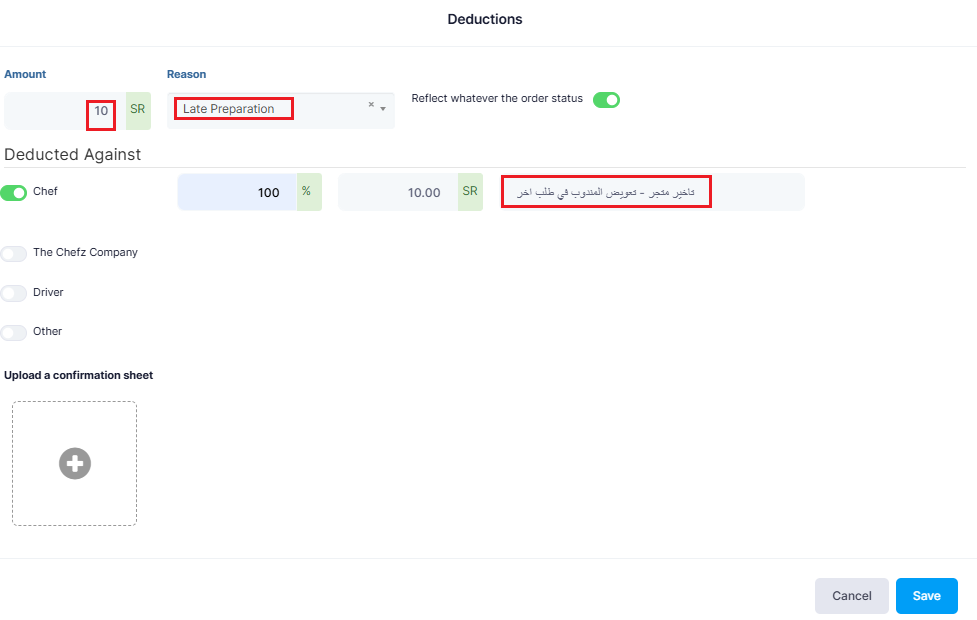Click the dashed confirmation sheet upload box
Image resolution: width=977 pixels, height=620 pixels.
click(75, 464)
